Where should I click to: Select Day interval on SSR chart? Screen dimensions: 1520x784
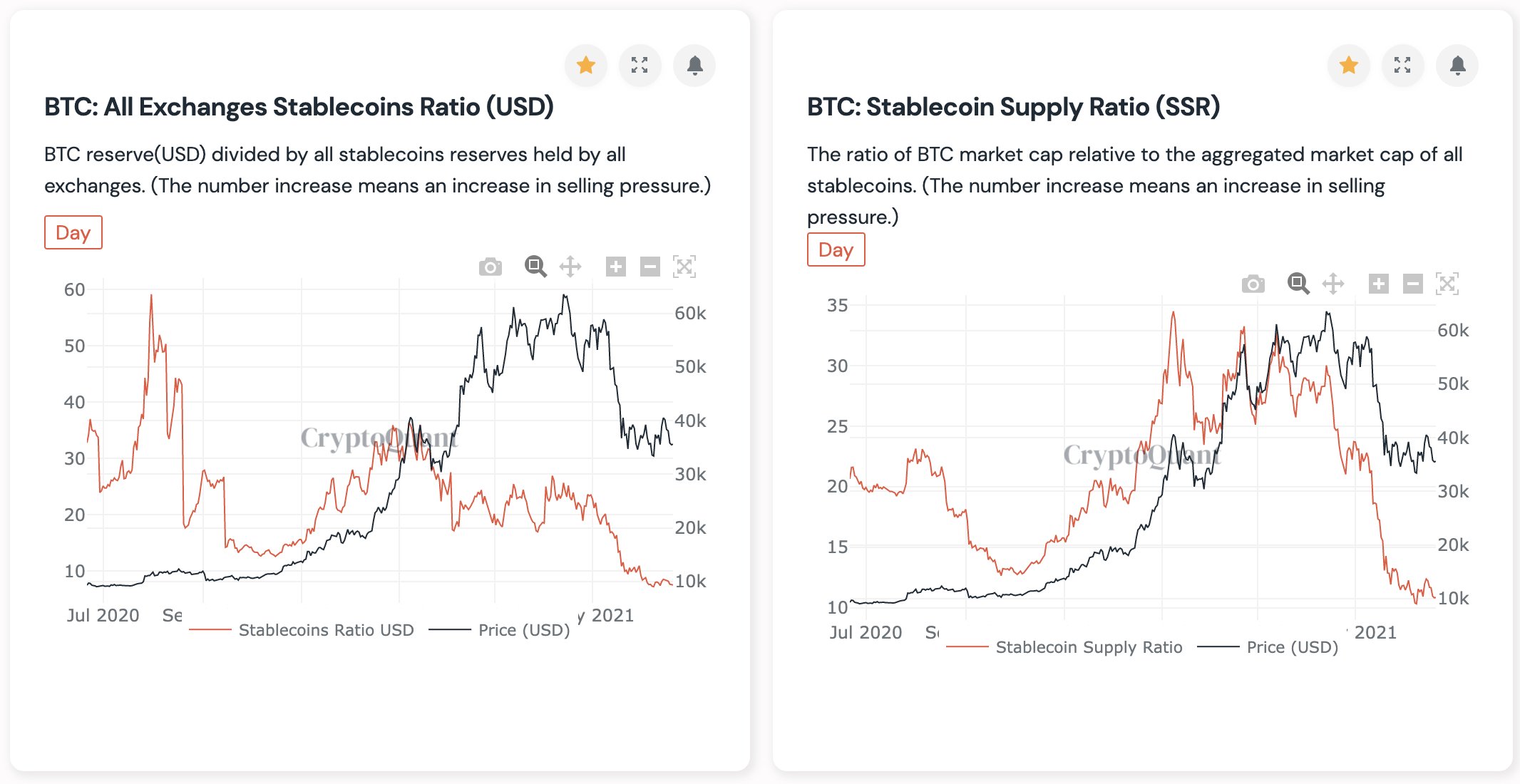tap(836, 249)
